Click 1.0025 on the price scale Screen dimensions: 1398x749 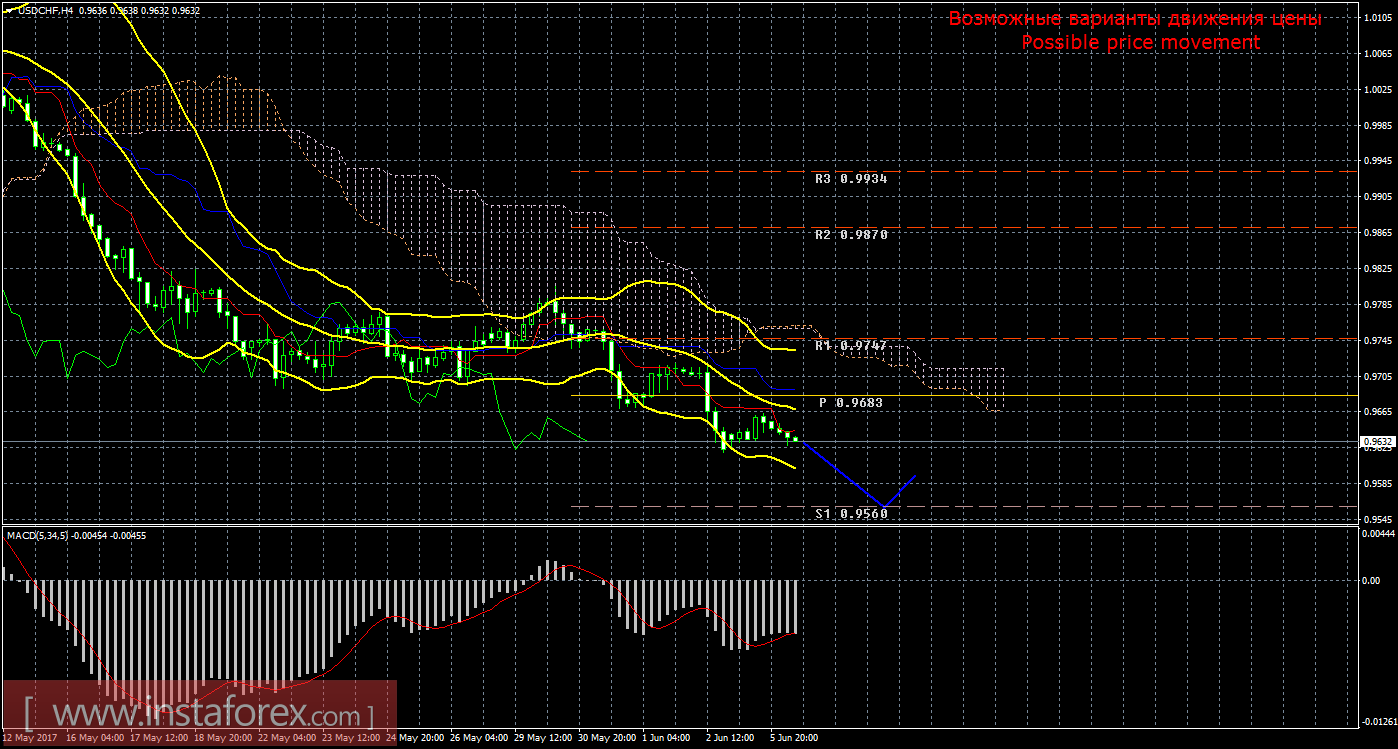point(1376,90)
